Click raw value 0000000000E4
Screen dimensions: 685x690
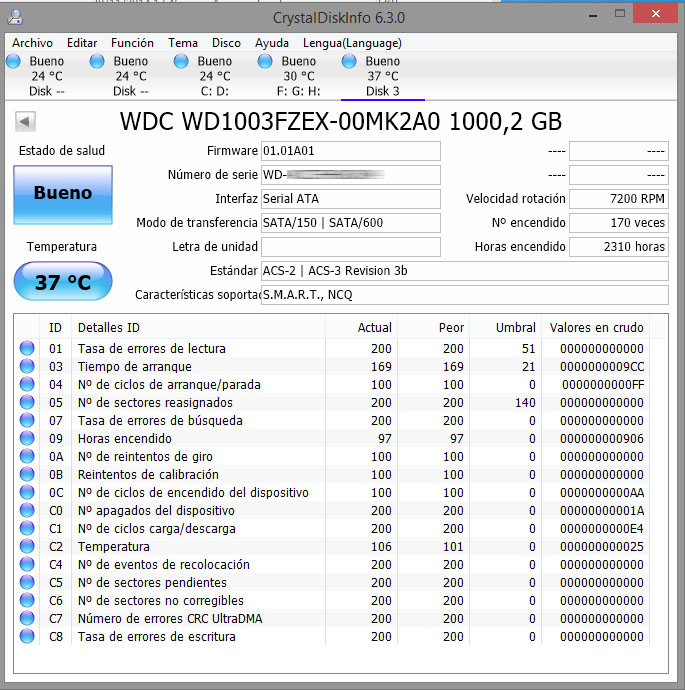pos(602,529)
